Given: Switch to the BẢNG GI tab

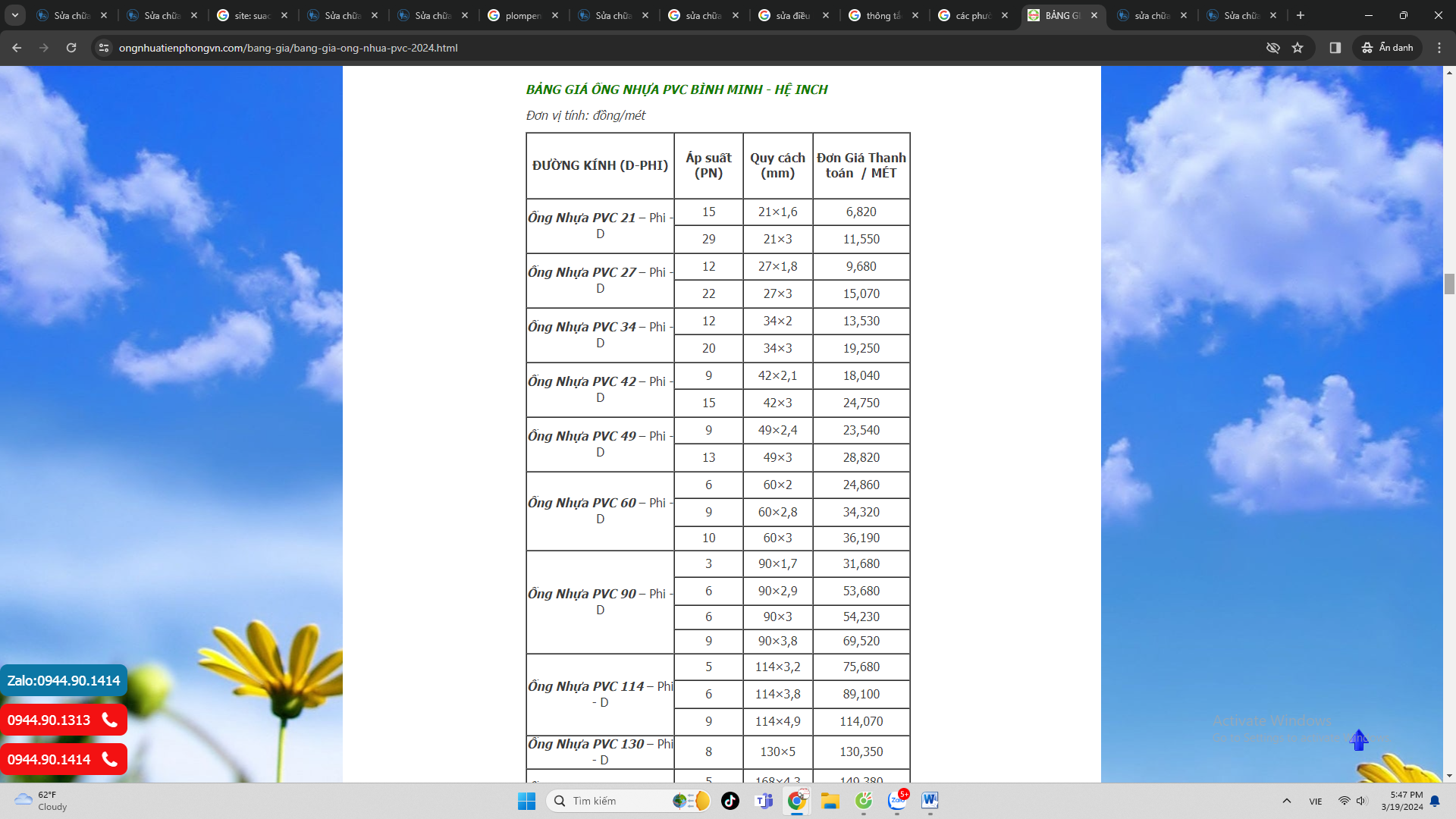Looking at the screenshot, I should pos(1063,15).
